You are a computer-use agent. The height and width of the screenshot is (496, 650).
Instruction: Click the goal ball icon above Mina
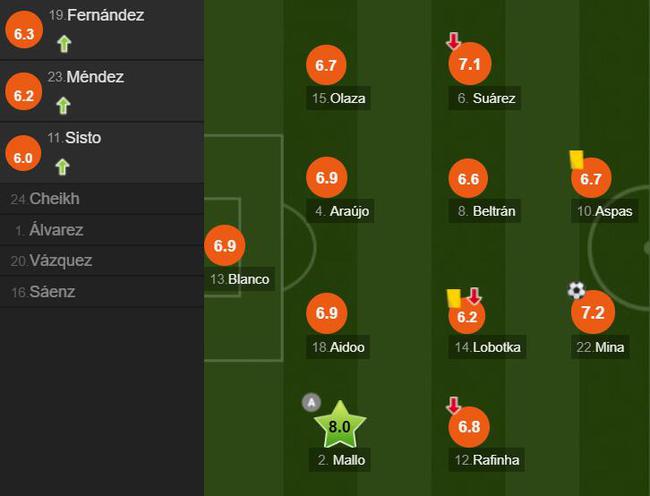(x=576, y=290)
